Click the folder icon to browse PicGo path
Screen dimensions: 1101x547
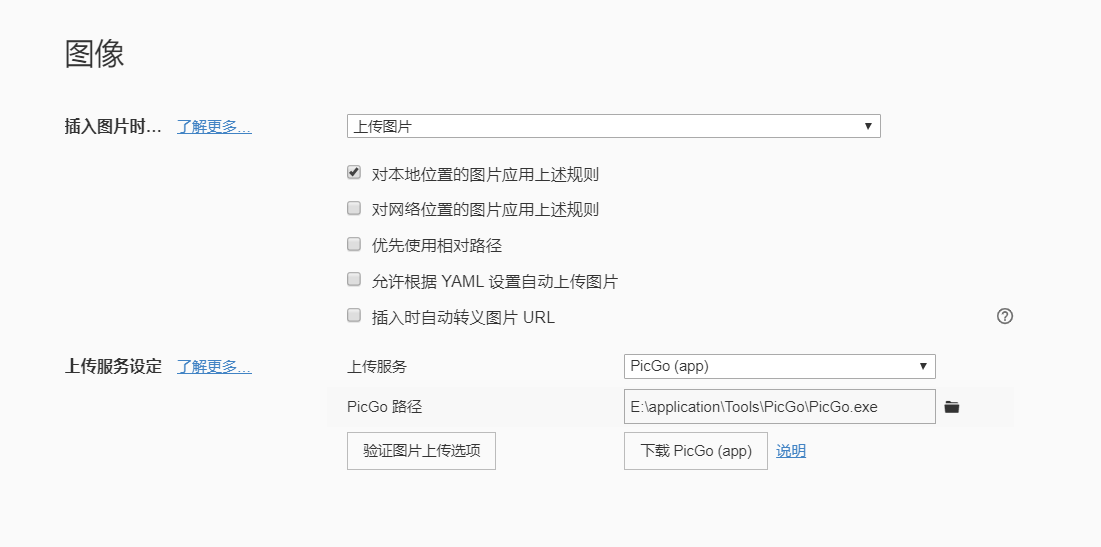pos(952,407)
